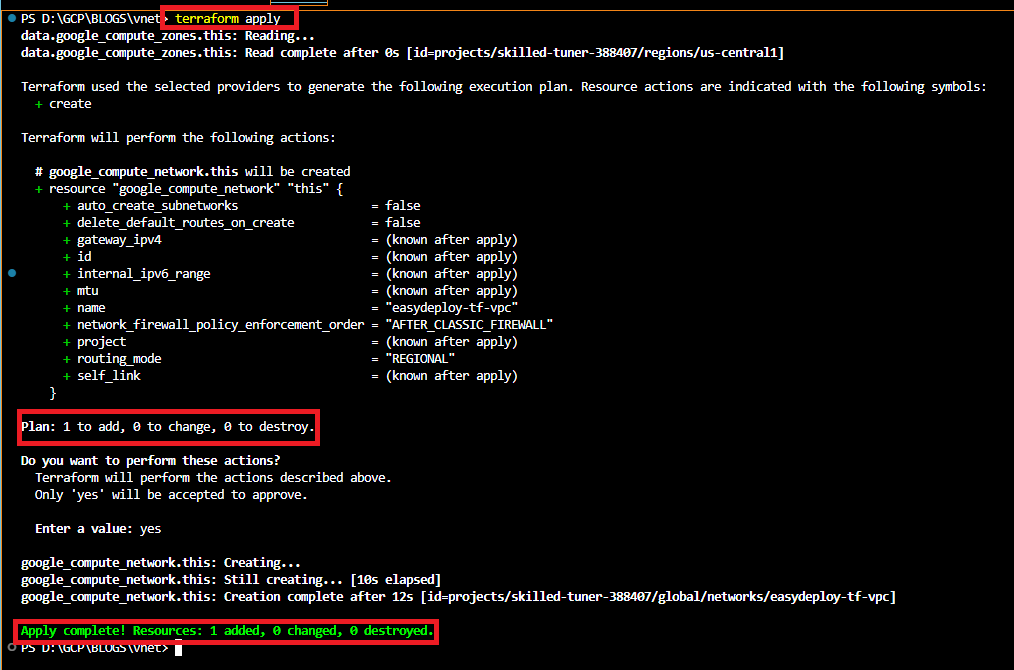Click the blue command decoration dot beside the first prompt
This screenshot has width=1014, height=670.
click(12, 18)
